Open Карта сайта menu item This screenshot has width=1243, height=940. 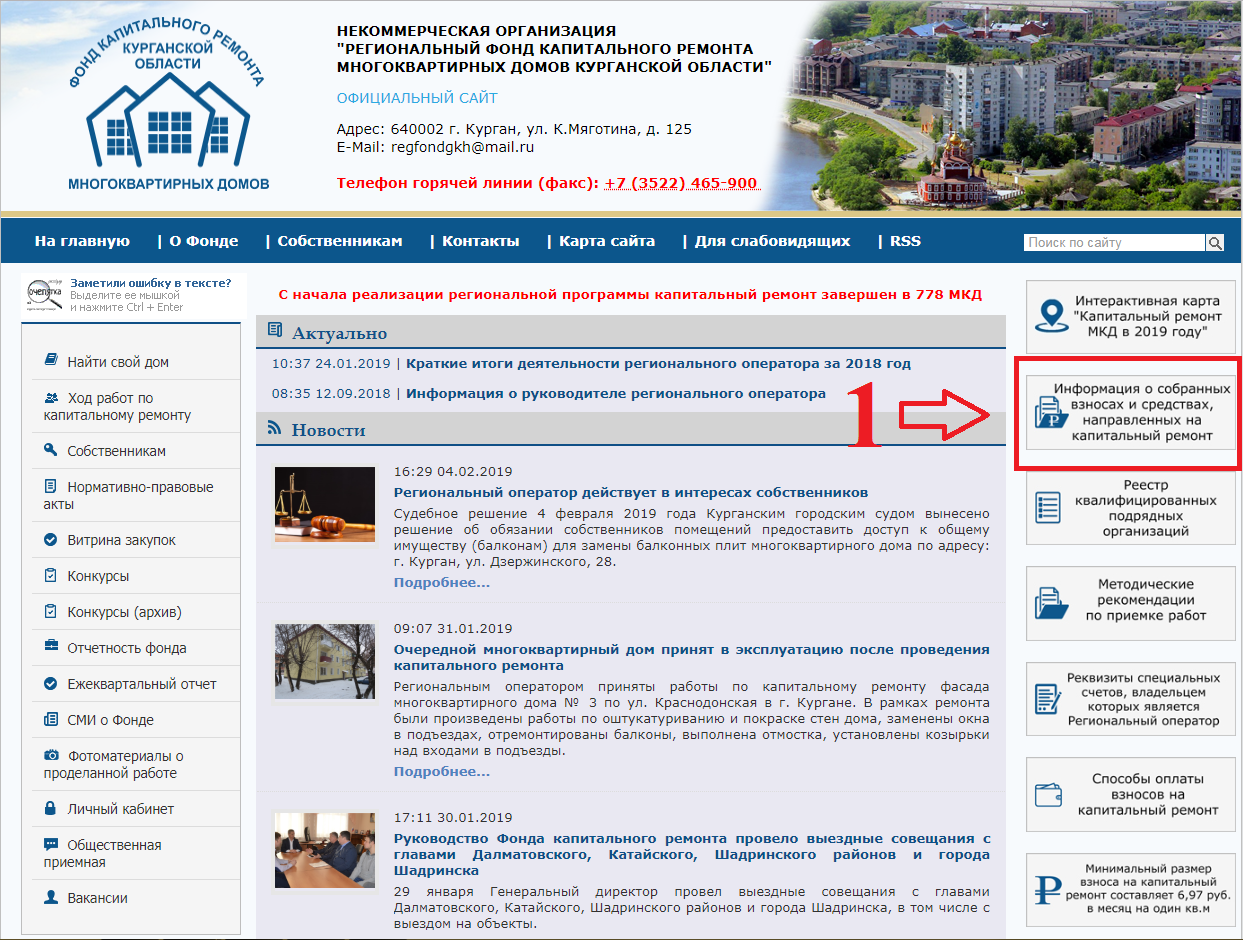click(607, 241)
